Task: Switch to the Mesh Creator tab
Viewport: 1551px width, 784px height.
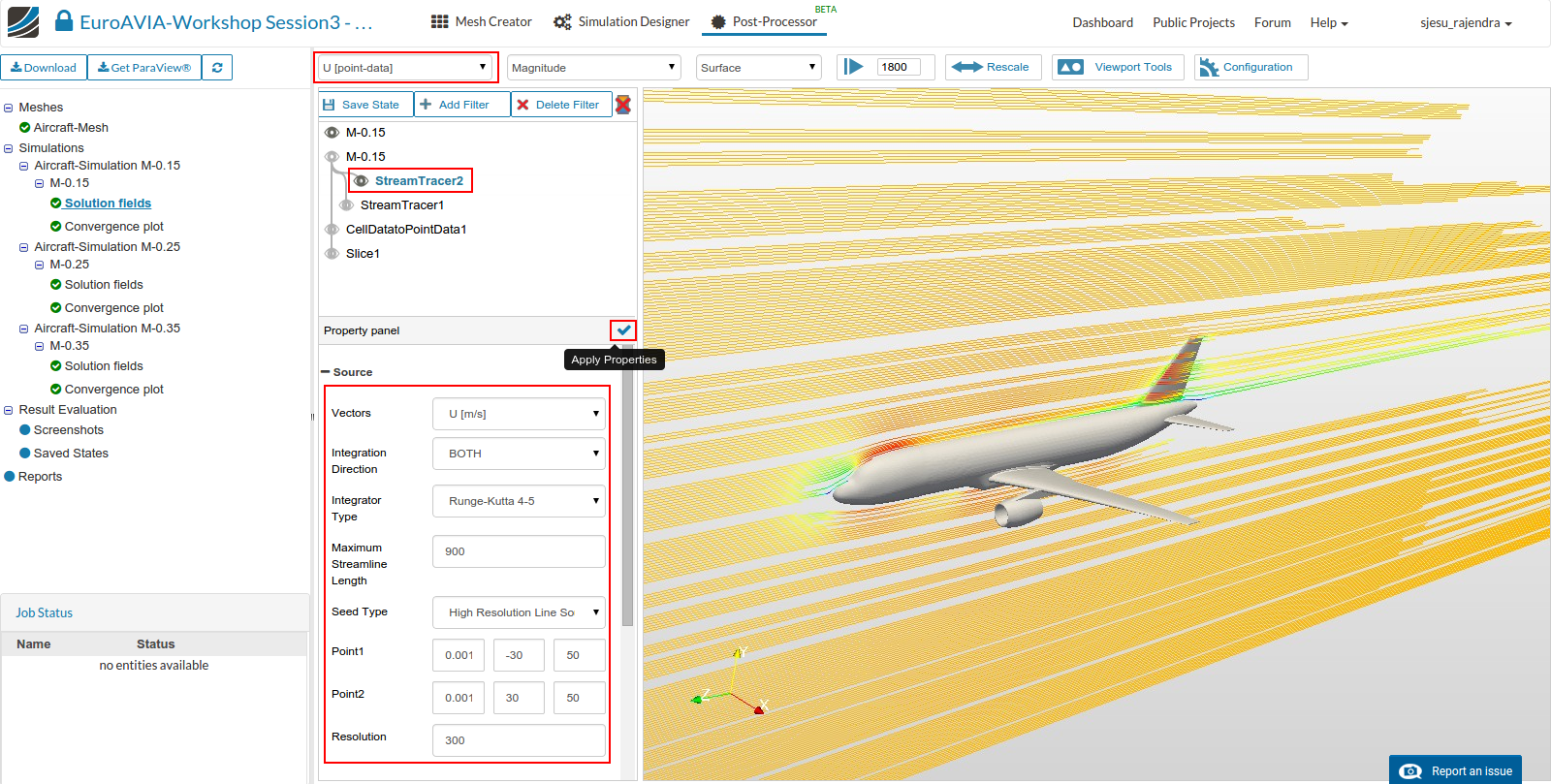Action: (x=482, y=21)
